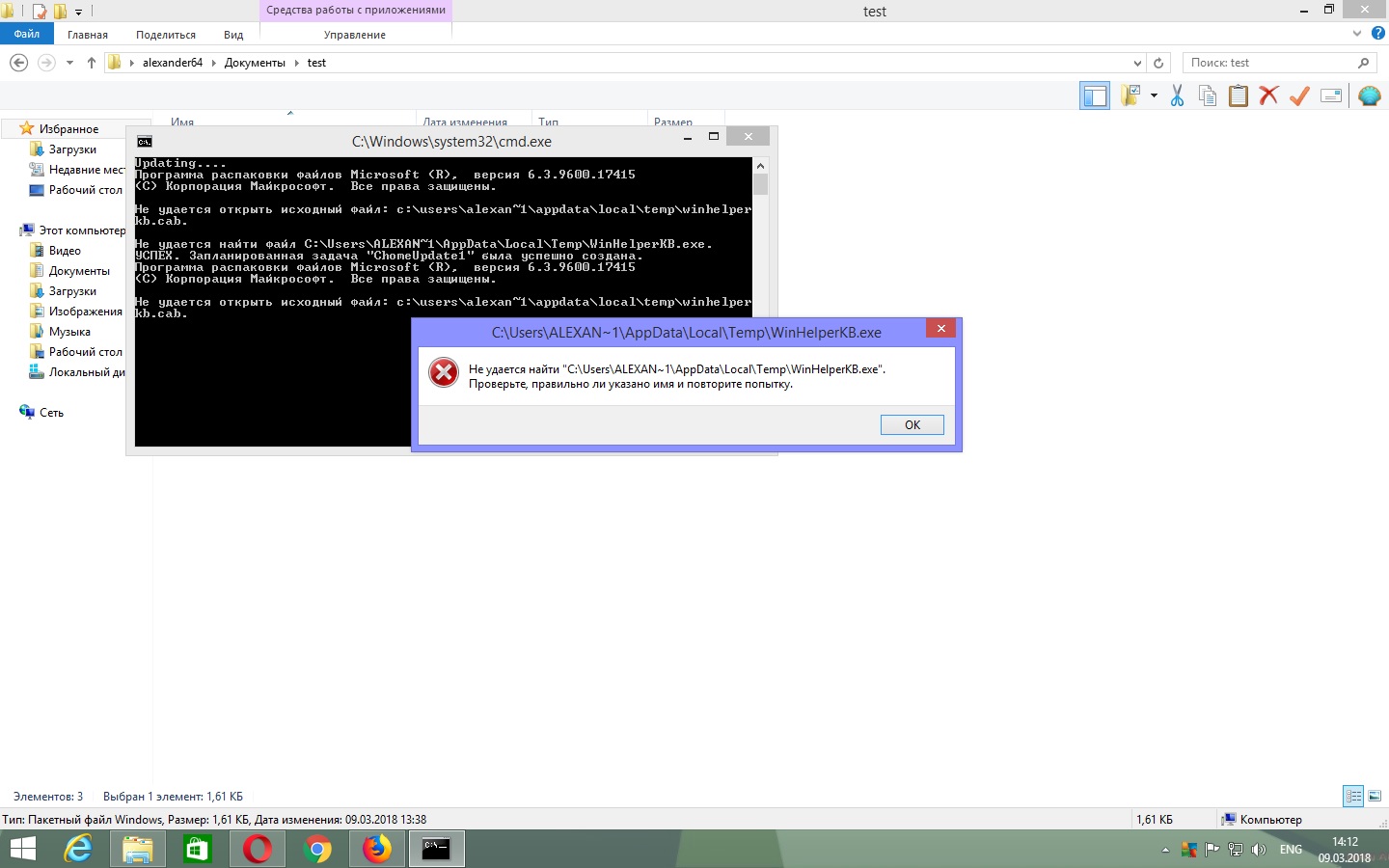This screenshot has width=1389, height=868.
Task: Click the folder options icon in toolbar
Action: 1130,95
